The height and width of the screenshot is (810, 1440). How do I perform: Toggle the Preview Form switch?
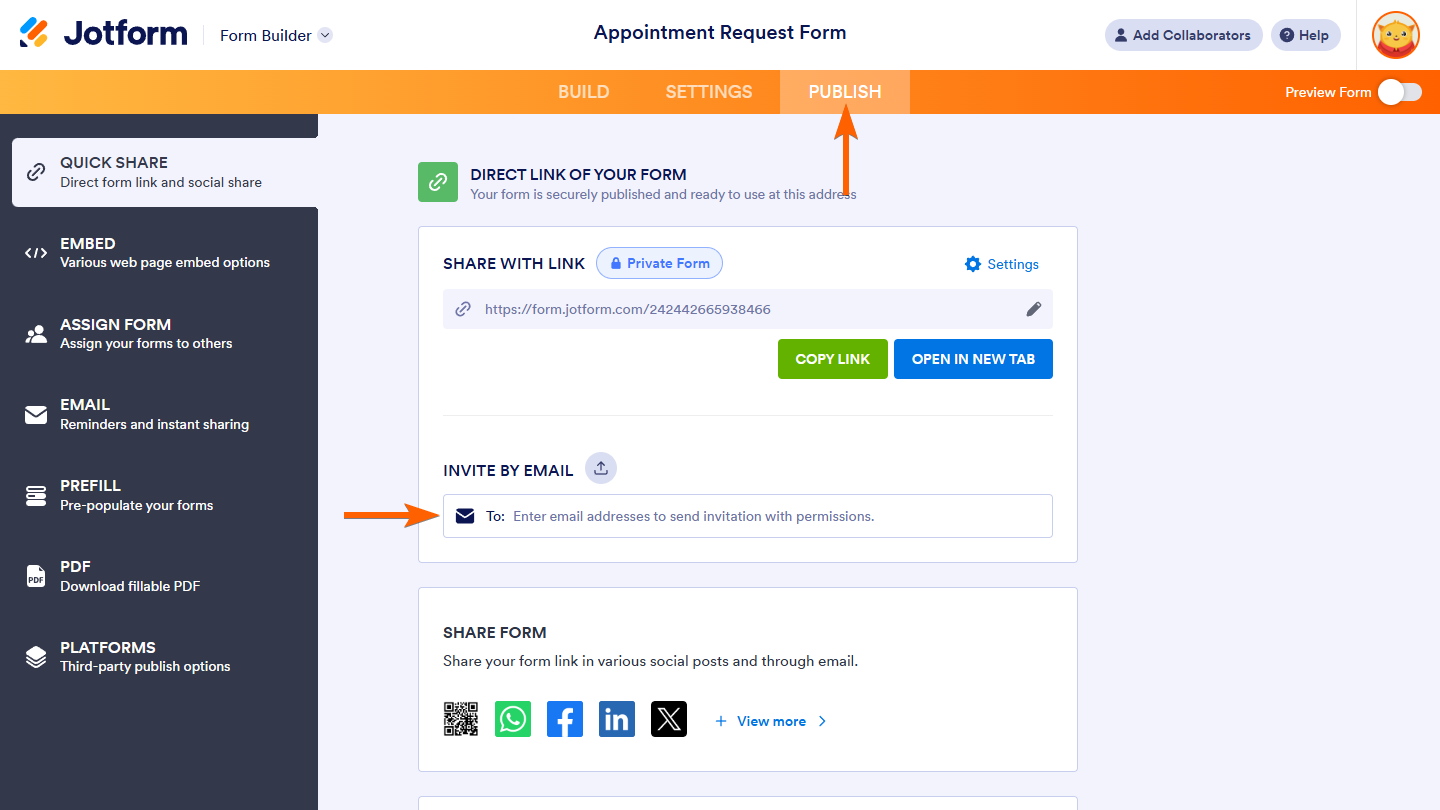click(x=1399, y=92)
